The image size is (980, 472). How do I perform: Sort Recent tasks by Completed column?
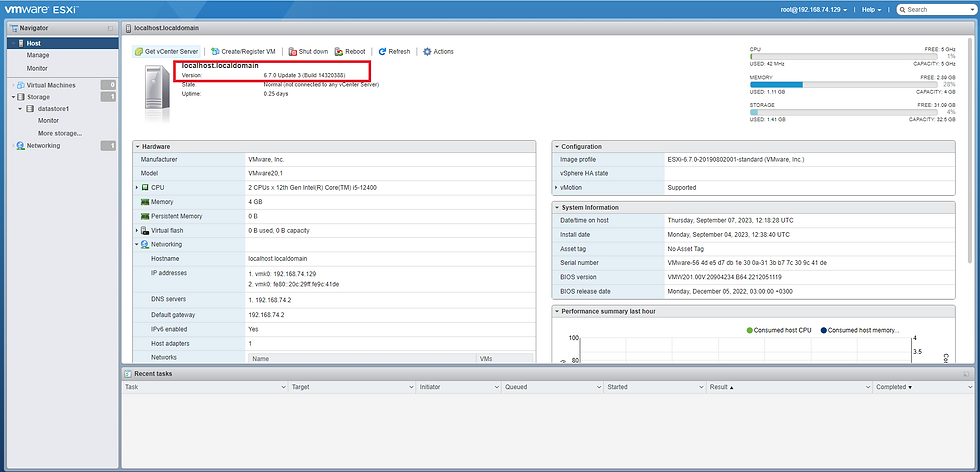point(923,387)
